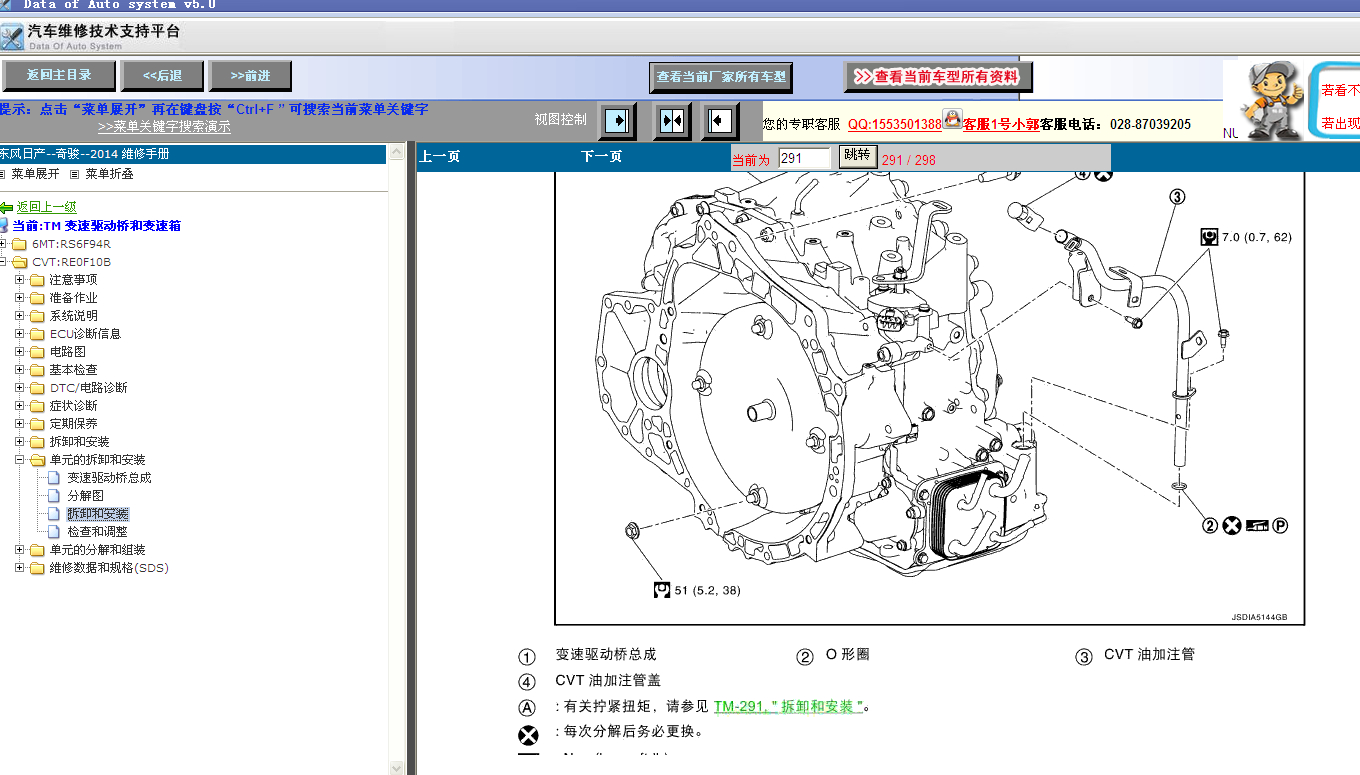Image resolution: width=1360 pixels, height=775 pixels.
Task: Click the green back arrow icon
Action: (7, 207)
